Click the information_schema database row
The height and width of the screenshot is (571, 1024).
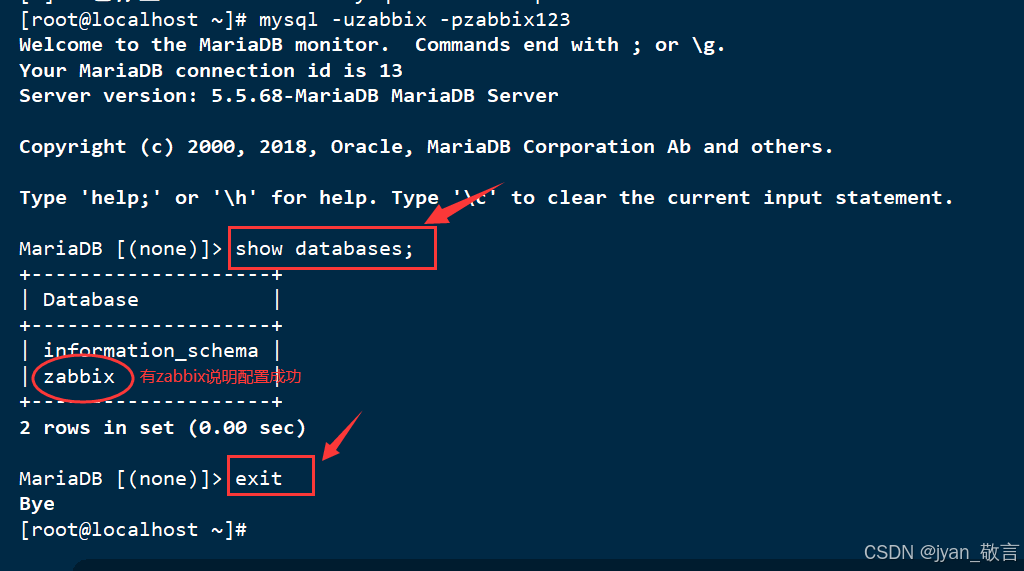click(x=151, y=351)
